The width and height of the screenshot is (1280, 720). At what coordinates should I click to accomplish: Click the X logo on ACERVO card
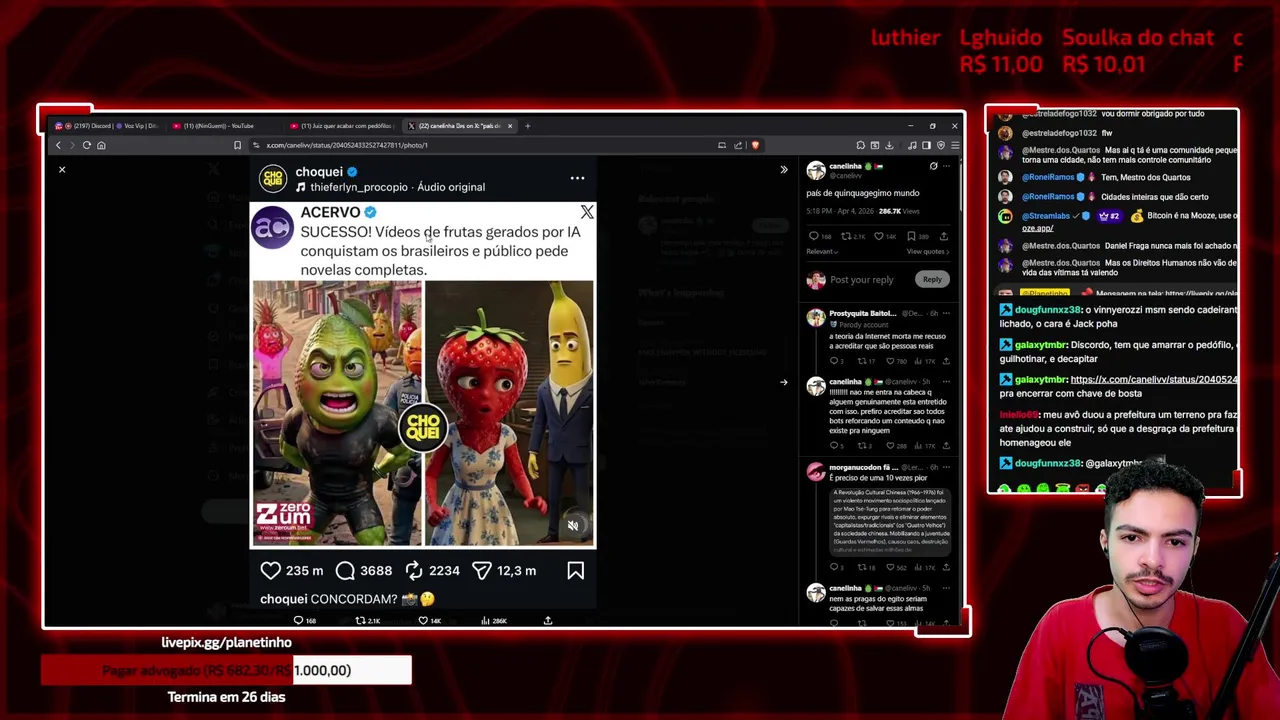point(587,212)
